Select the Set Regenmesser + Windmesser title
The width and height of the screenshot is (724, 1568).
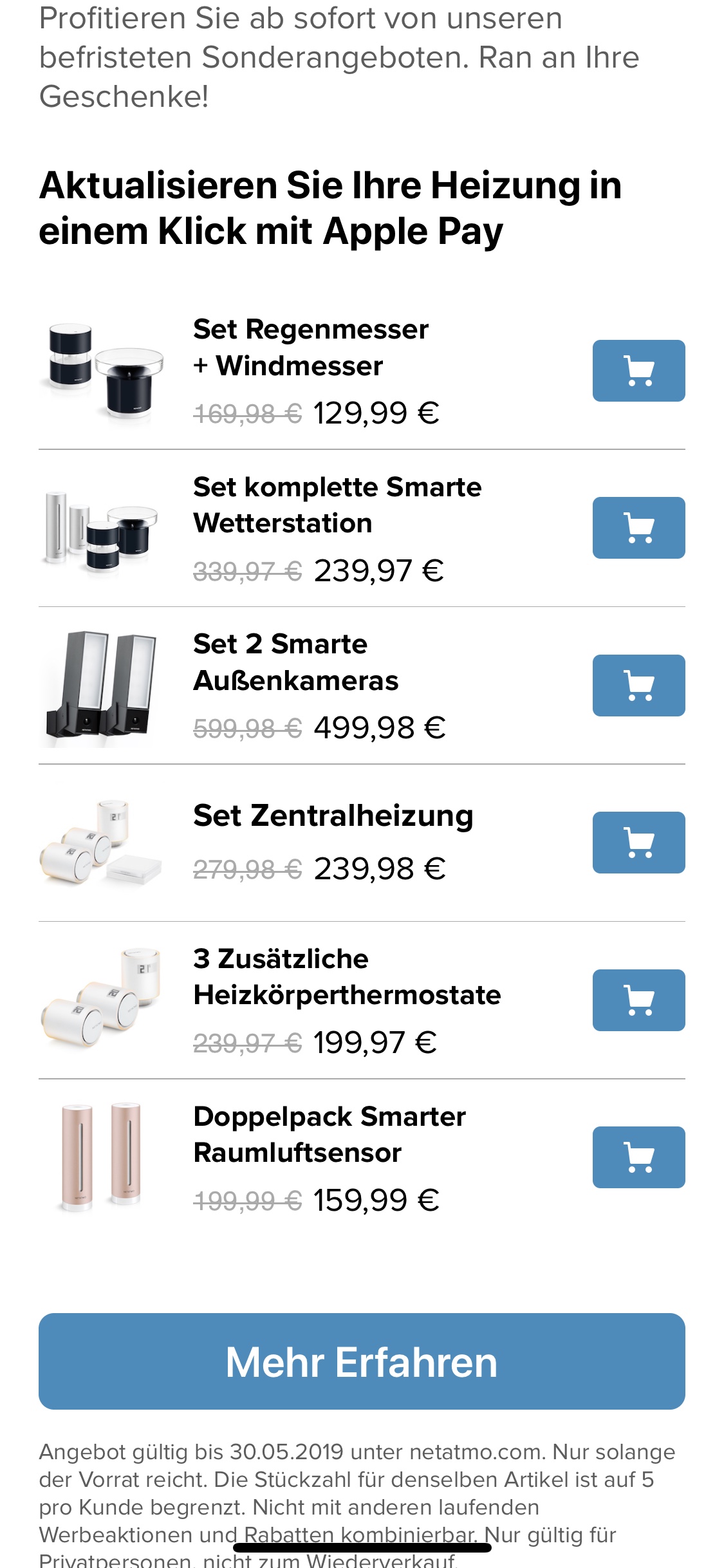click(310, 348)
